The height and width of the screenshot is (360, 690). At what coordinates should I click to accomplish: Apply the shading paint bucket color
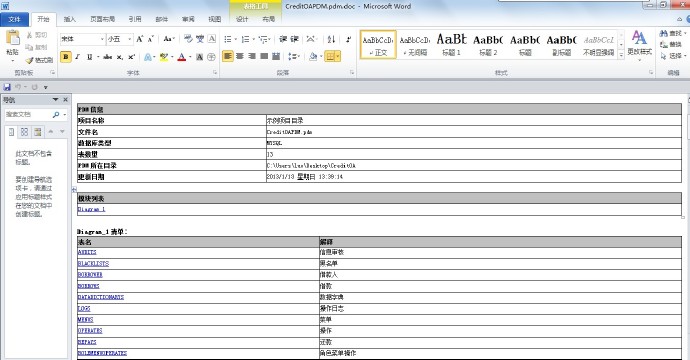(313, 56)
